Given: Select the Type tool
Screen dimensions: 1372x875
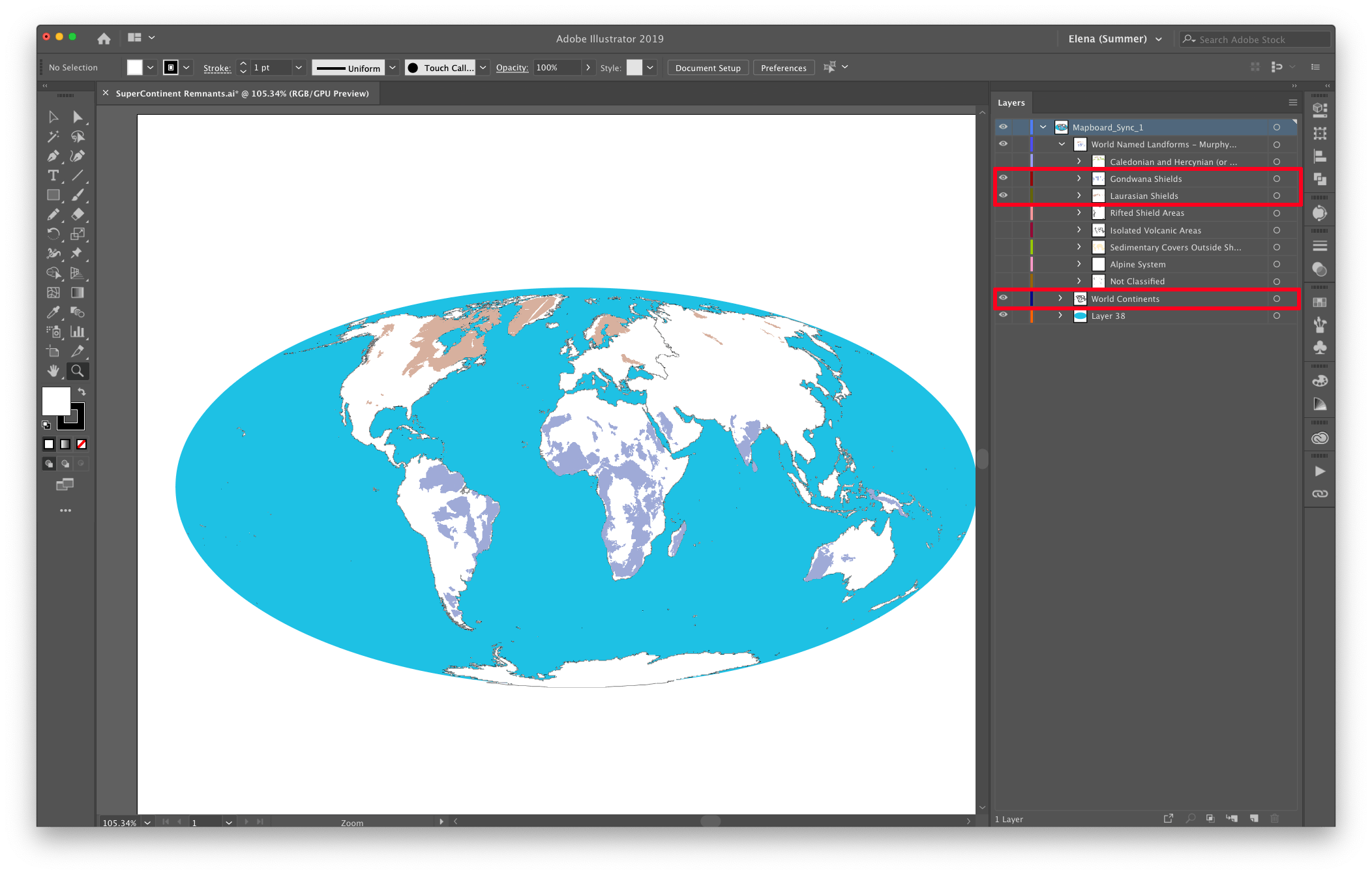Looking at the screenshot, I should coord(53,175).
